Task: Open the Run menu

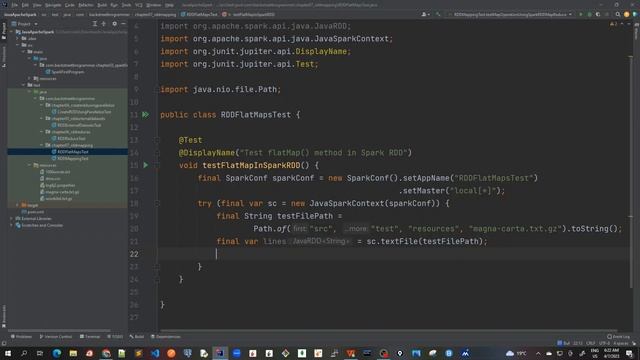Action: coord(114,5)
